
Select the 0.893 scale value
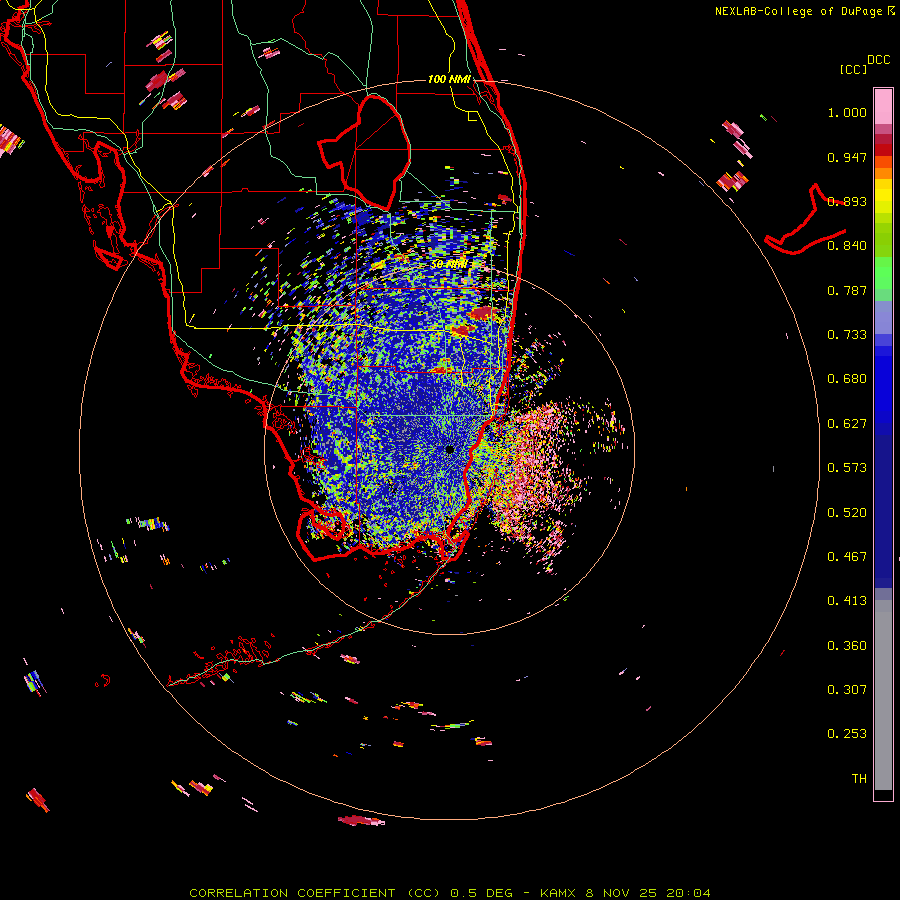pyautogui.click(x=847, y=201)
